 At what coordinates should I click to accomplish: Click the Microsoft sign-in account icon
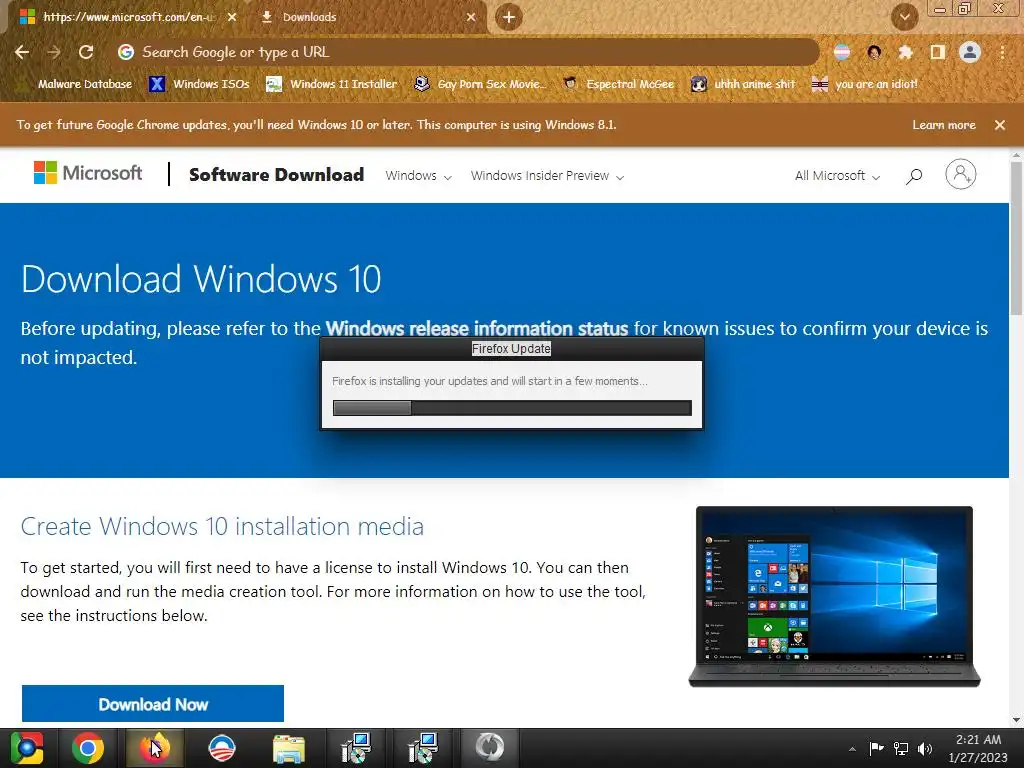961,174
